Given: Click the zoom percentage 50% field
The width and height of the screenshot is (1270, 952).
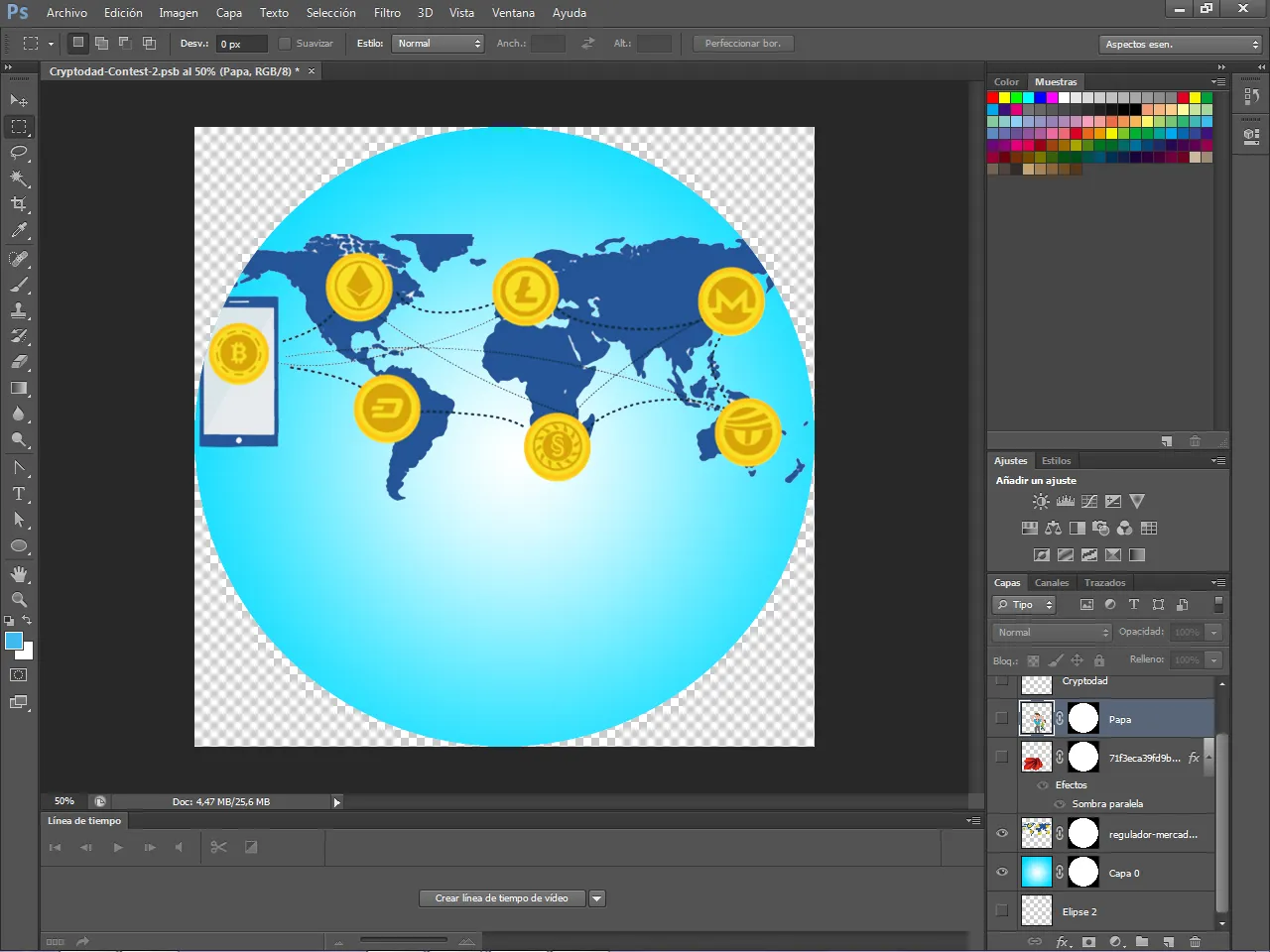Looking at the screenshot, I should pyautogui.click(x=64, y=801).
